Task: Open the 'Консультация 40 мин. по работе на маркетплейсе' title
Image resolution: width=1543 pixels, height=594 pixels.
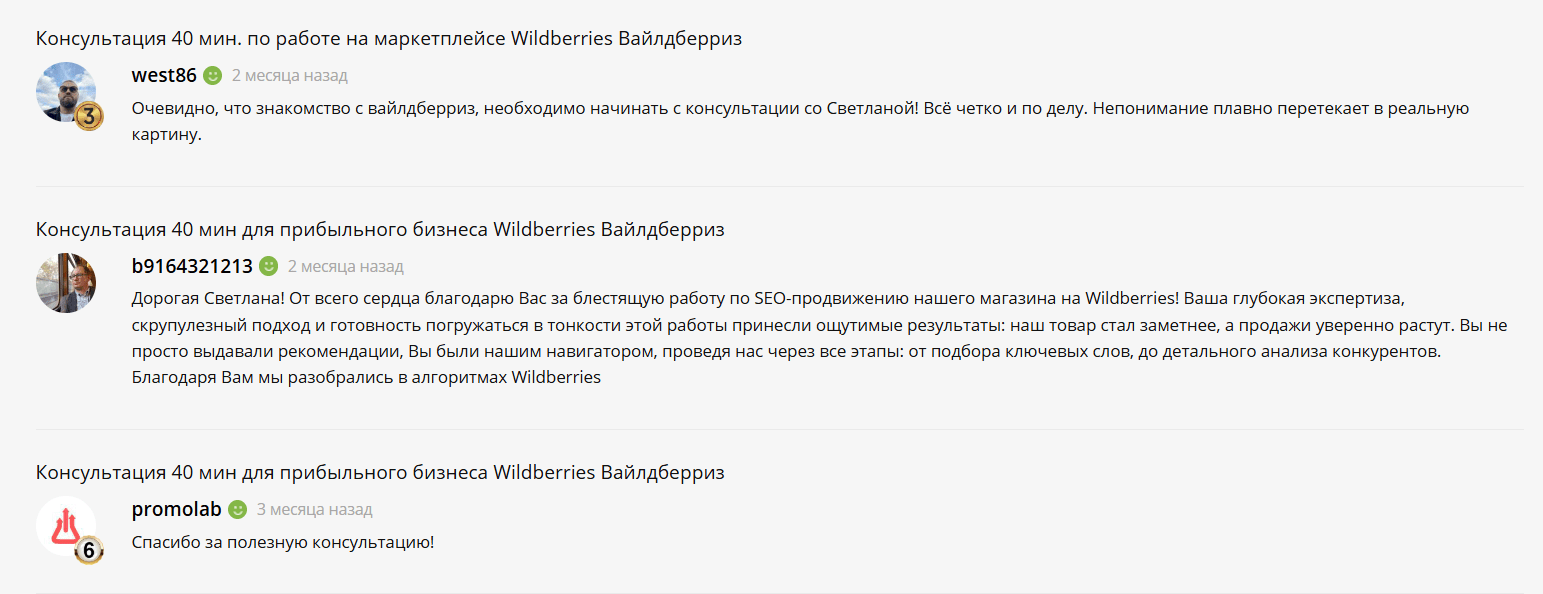Action: (389, 39)
